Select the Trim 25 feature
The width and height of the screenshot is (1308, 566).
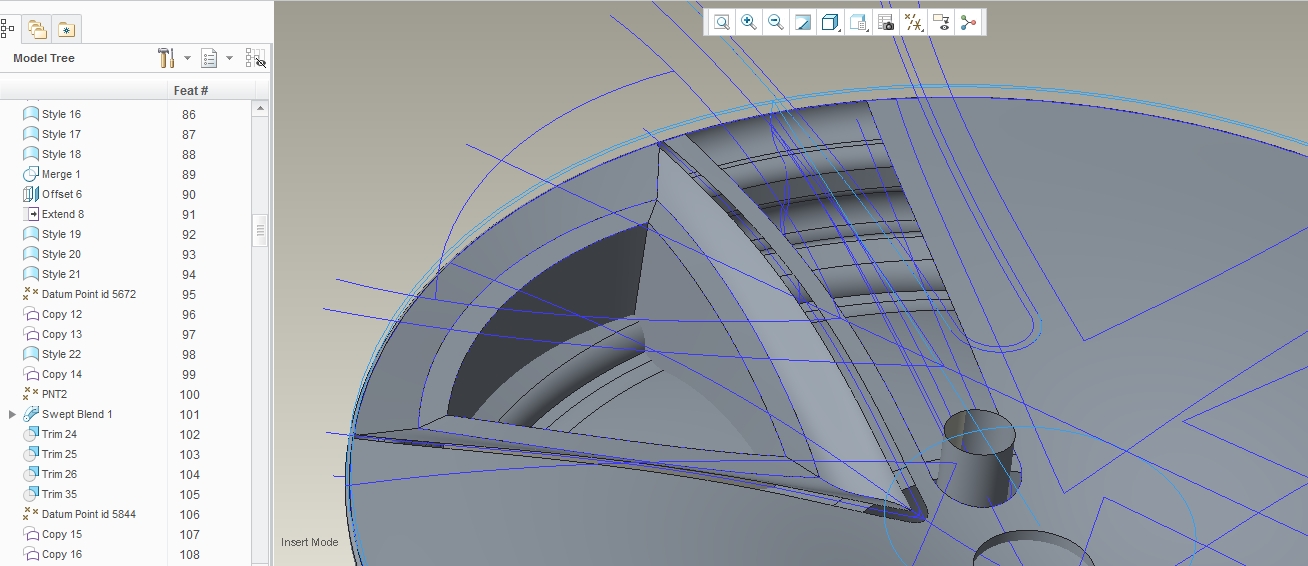(59, 454)
